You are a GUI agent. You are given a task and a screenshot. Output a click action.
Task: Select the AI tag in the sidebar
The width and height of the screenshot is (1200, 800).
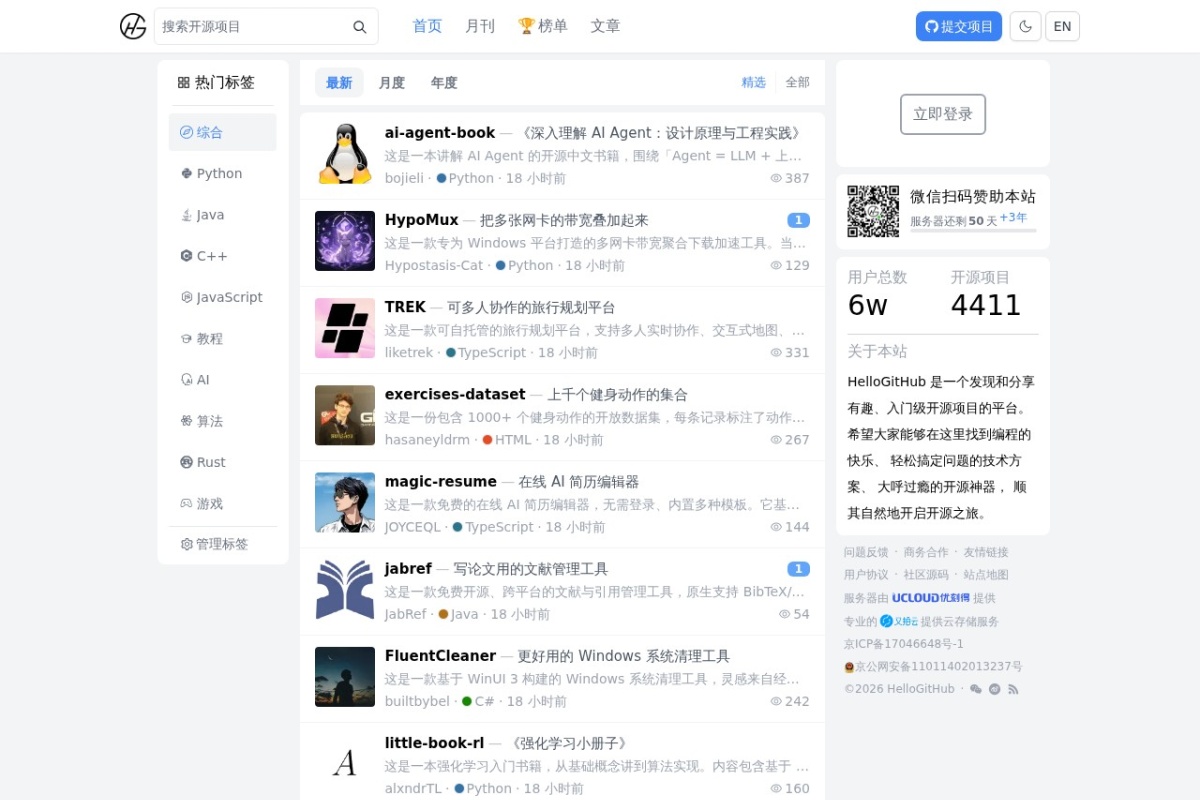coord(222,380)
